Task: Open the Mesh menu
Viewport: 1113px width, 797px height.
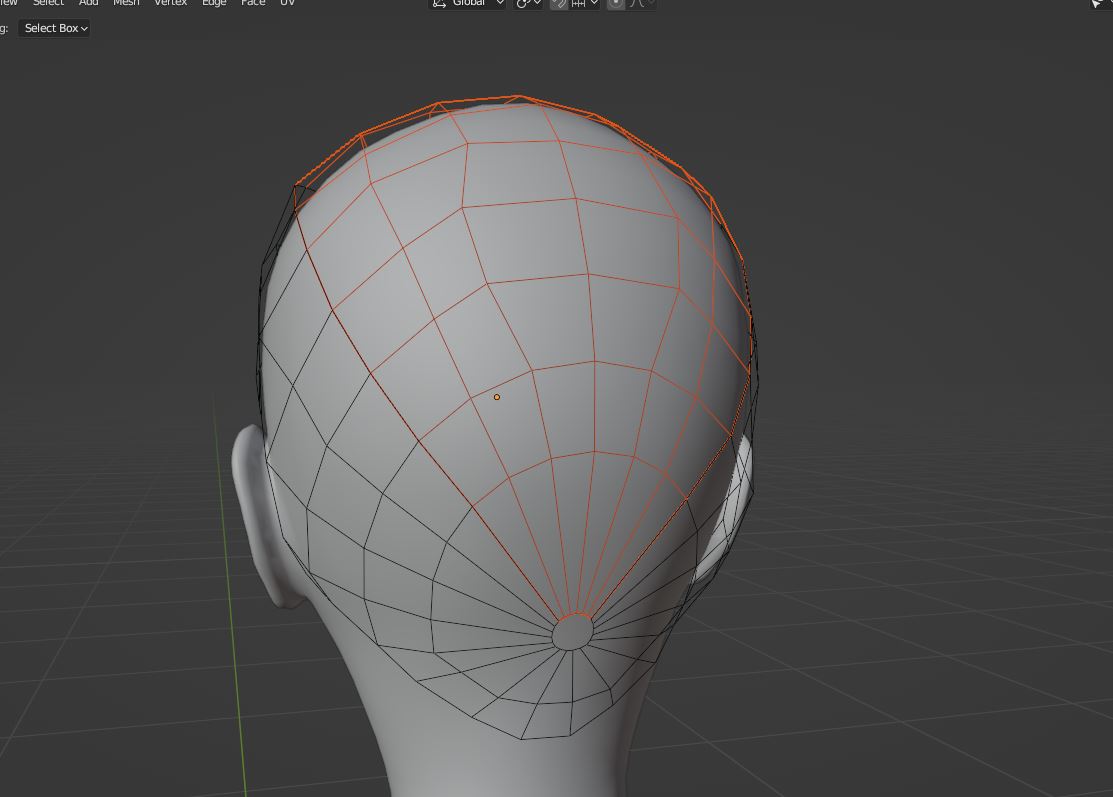Action: (126, 3)
